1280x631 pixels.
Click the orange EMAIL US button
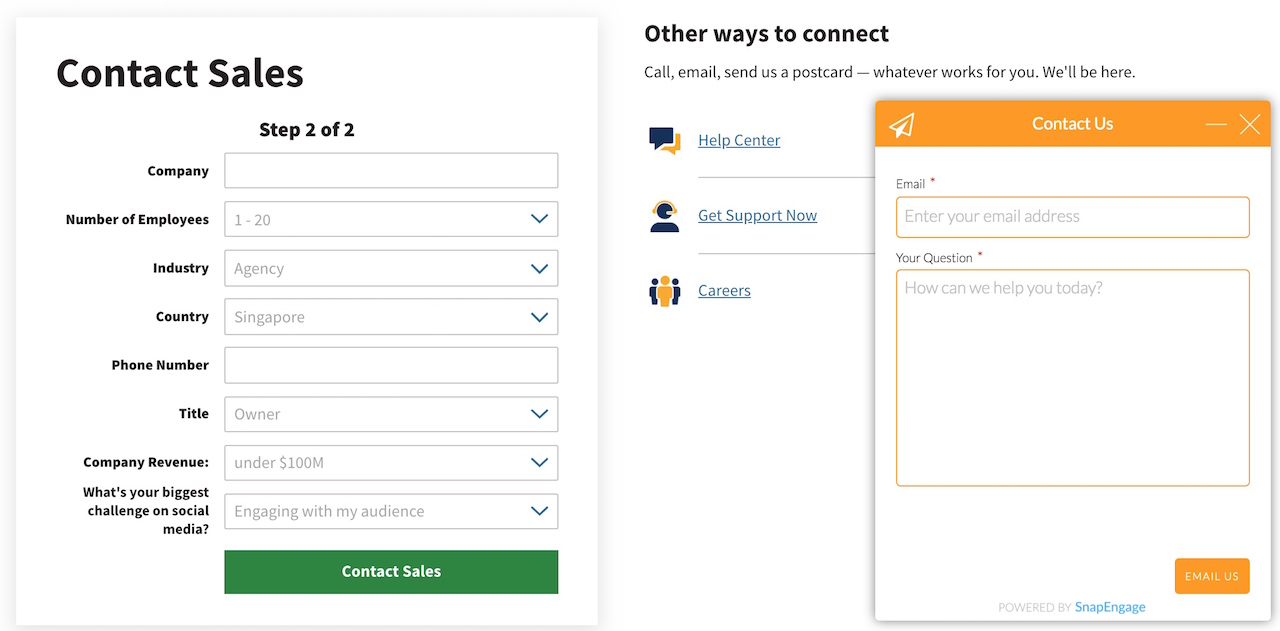1212,576
